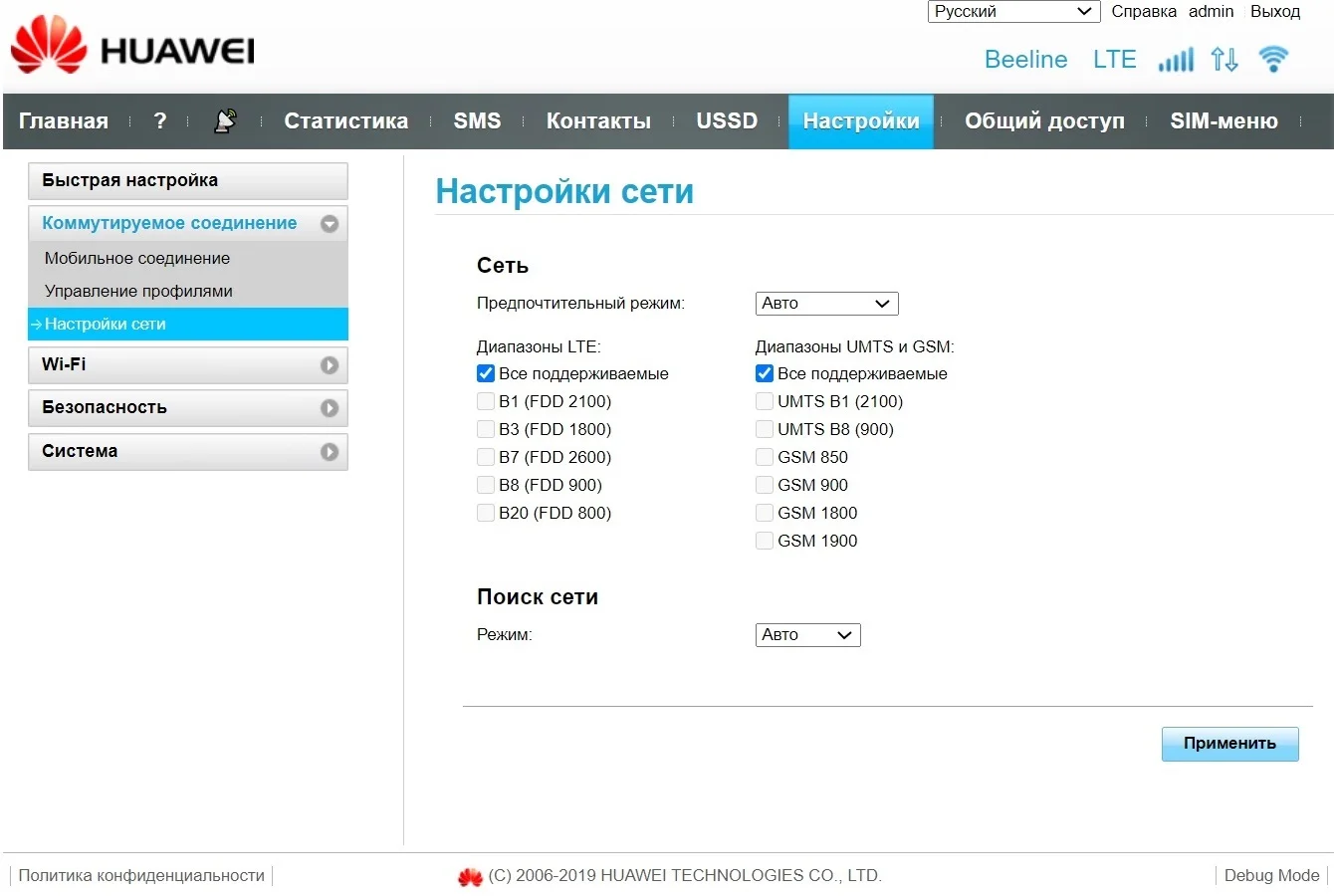Click the signal strength bars icon

coord(1176,60)
